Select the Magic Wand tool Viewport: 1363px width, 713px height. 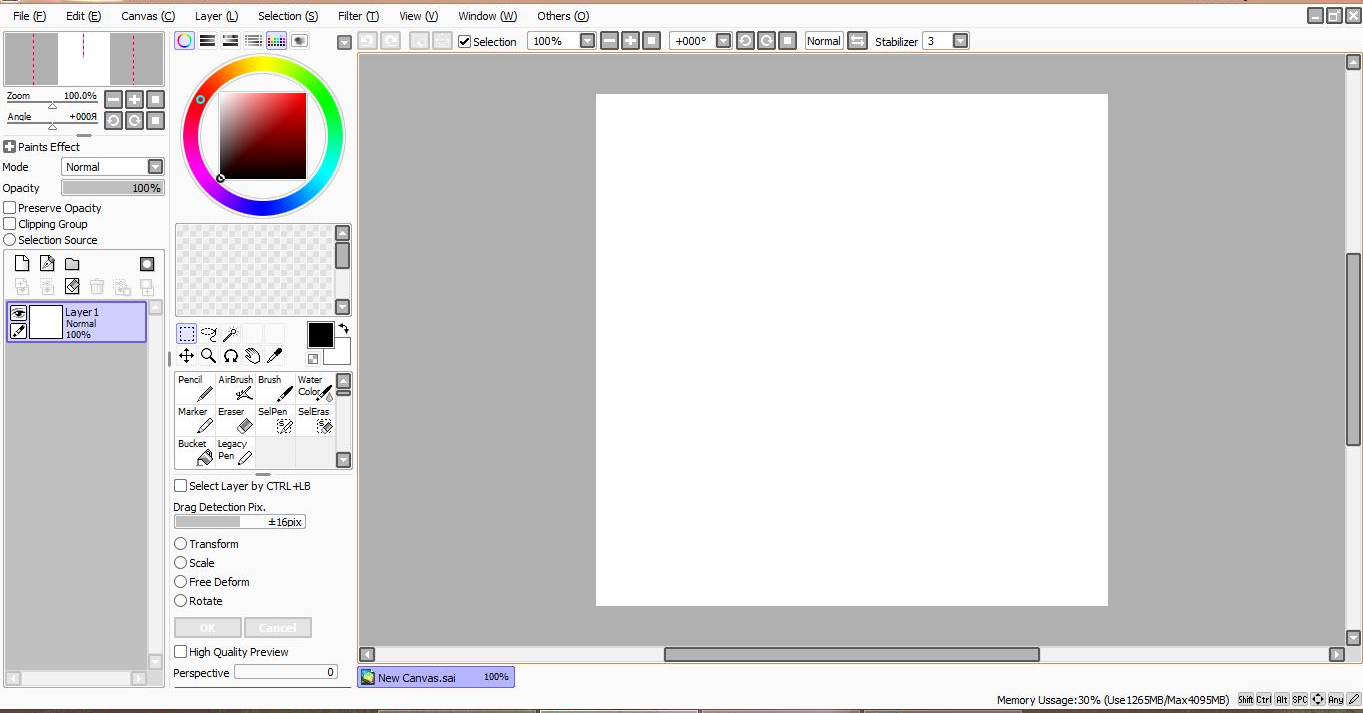click(230, 334)
